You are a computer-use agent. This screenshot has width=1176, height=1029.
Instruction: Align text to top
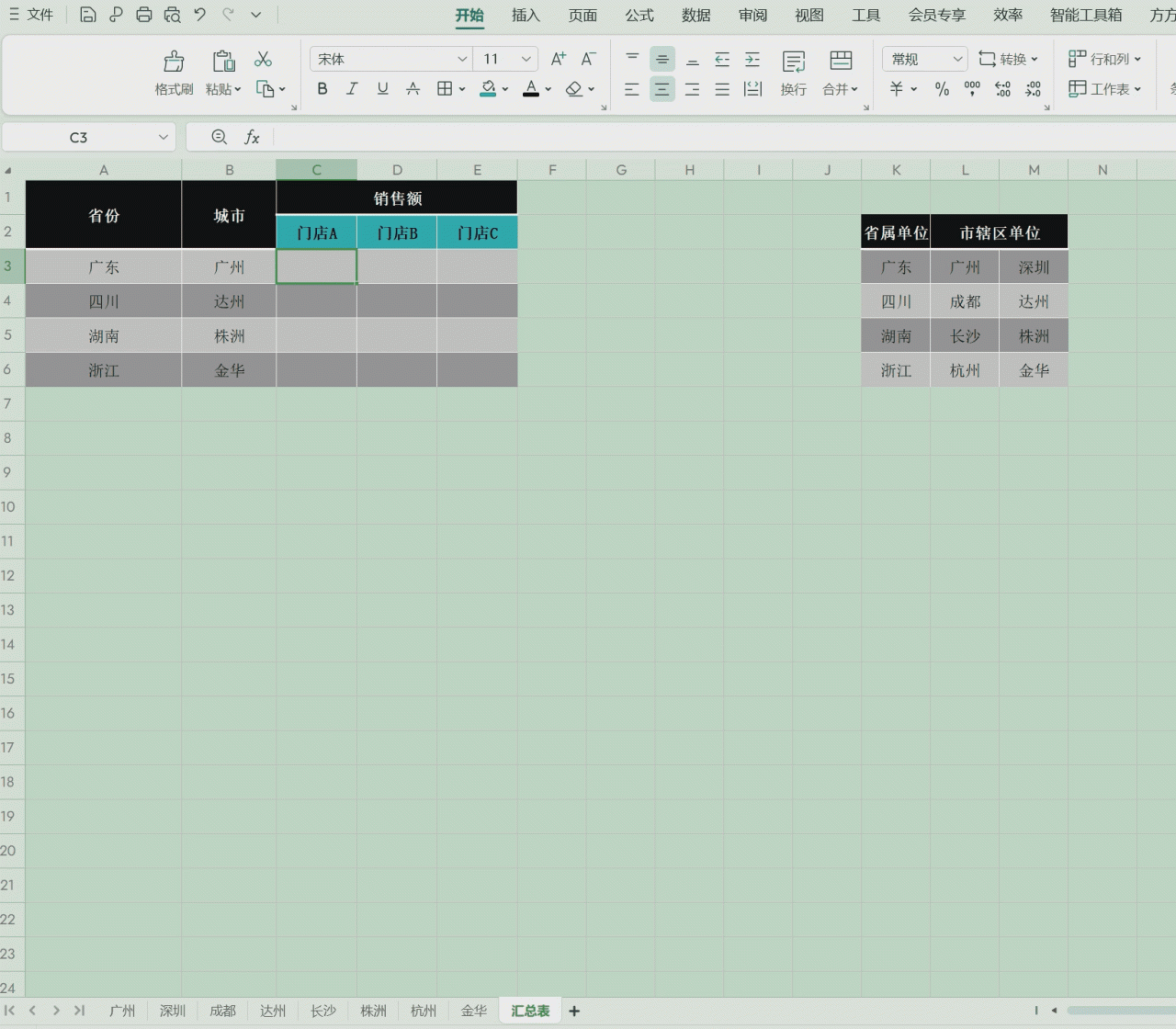click(632, 59)
